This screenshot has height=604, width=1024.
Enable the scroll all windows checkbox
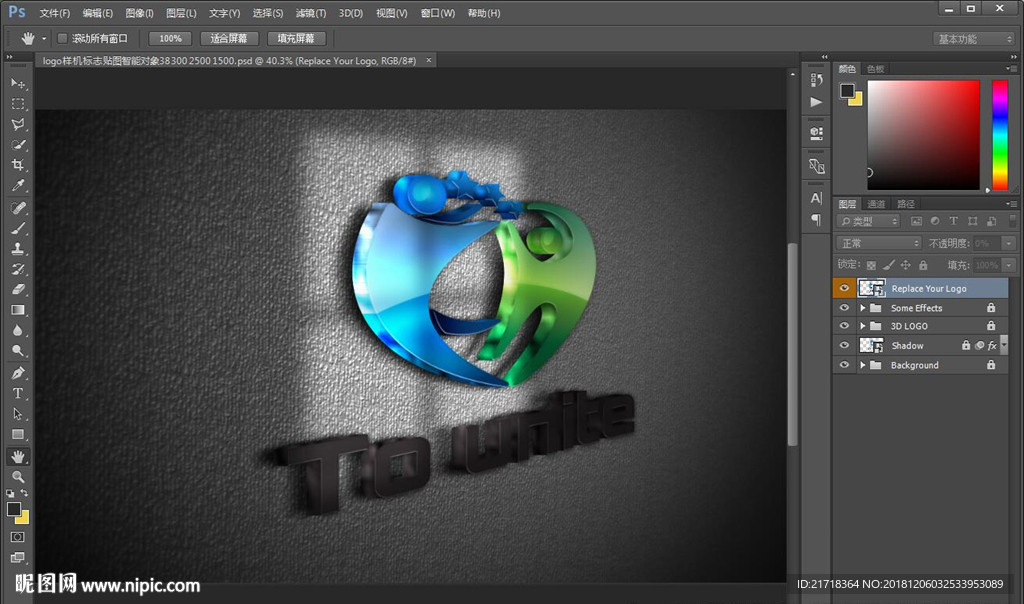pyautogui.click(x=62, y=39)
